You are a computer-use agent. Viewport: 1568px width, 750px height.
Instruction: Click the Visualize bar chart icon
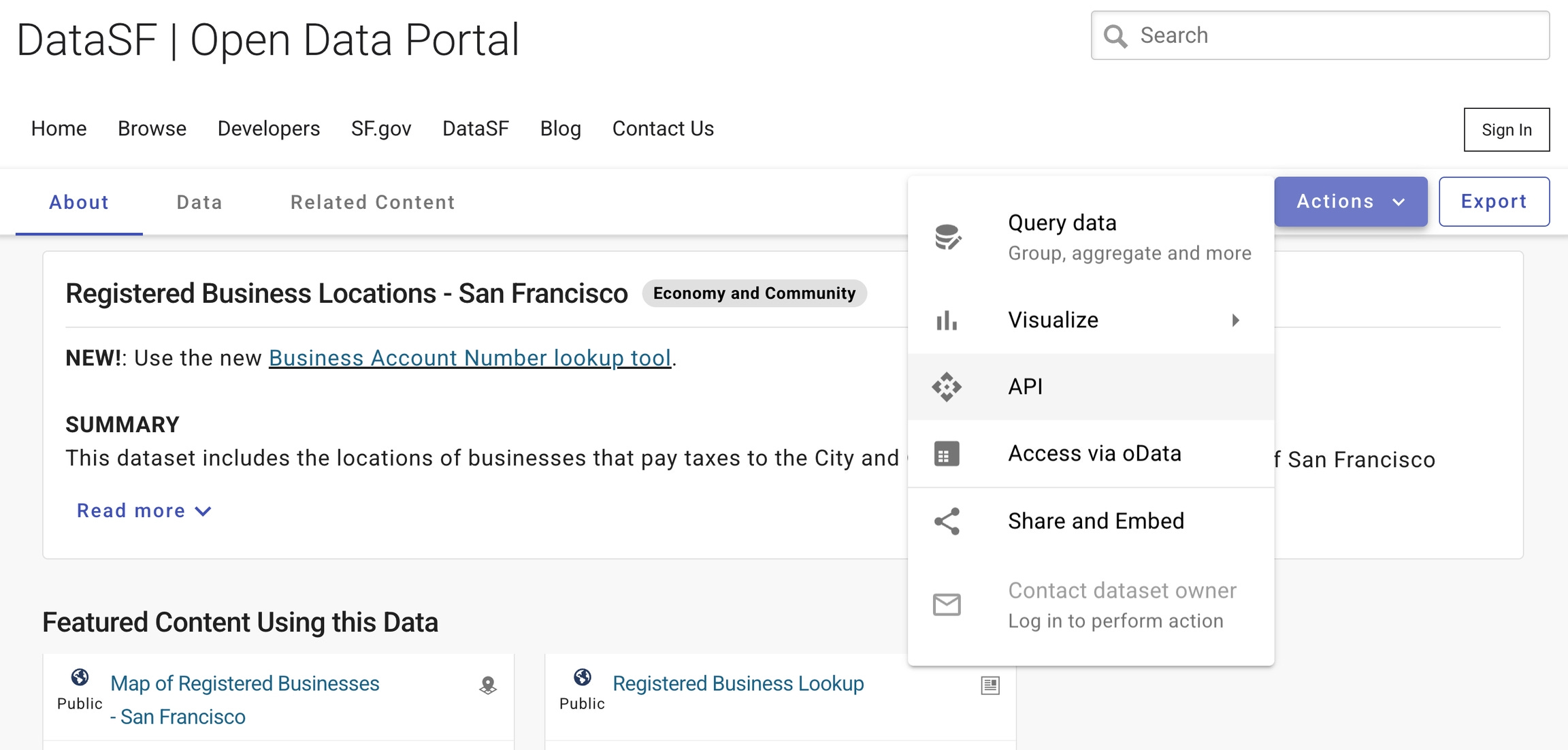click(947, 320)
